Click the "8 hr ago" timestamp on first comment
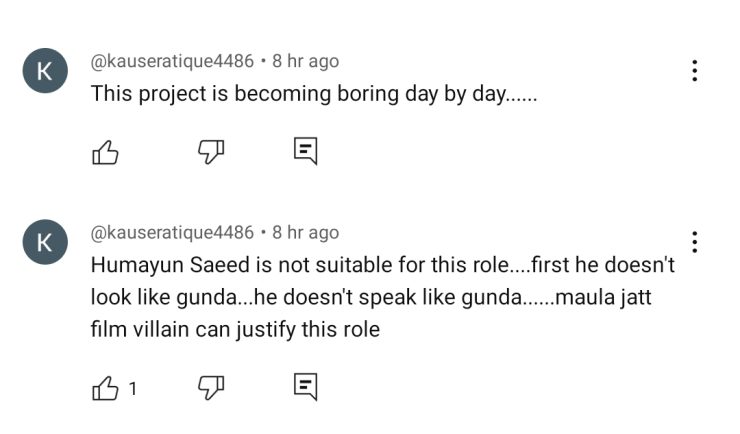The width and height of the screenshot is (740, 434). click(x=305, y=61)
